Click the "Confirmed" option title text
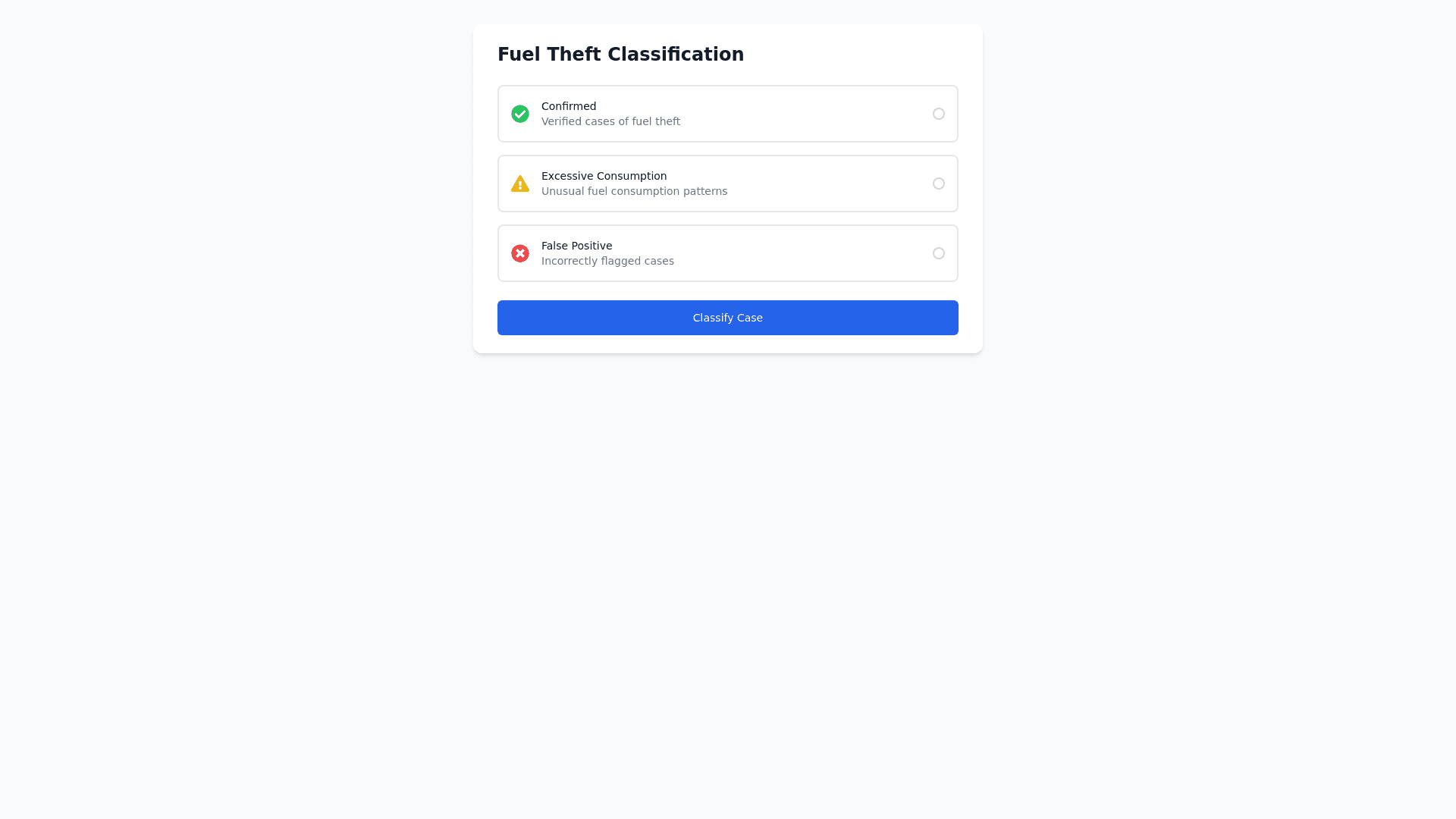The image size is (1456, 819). click(569, 106)
